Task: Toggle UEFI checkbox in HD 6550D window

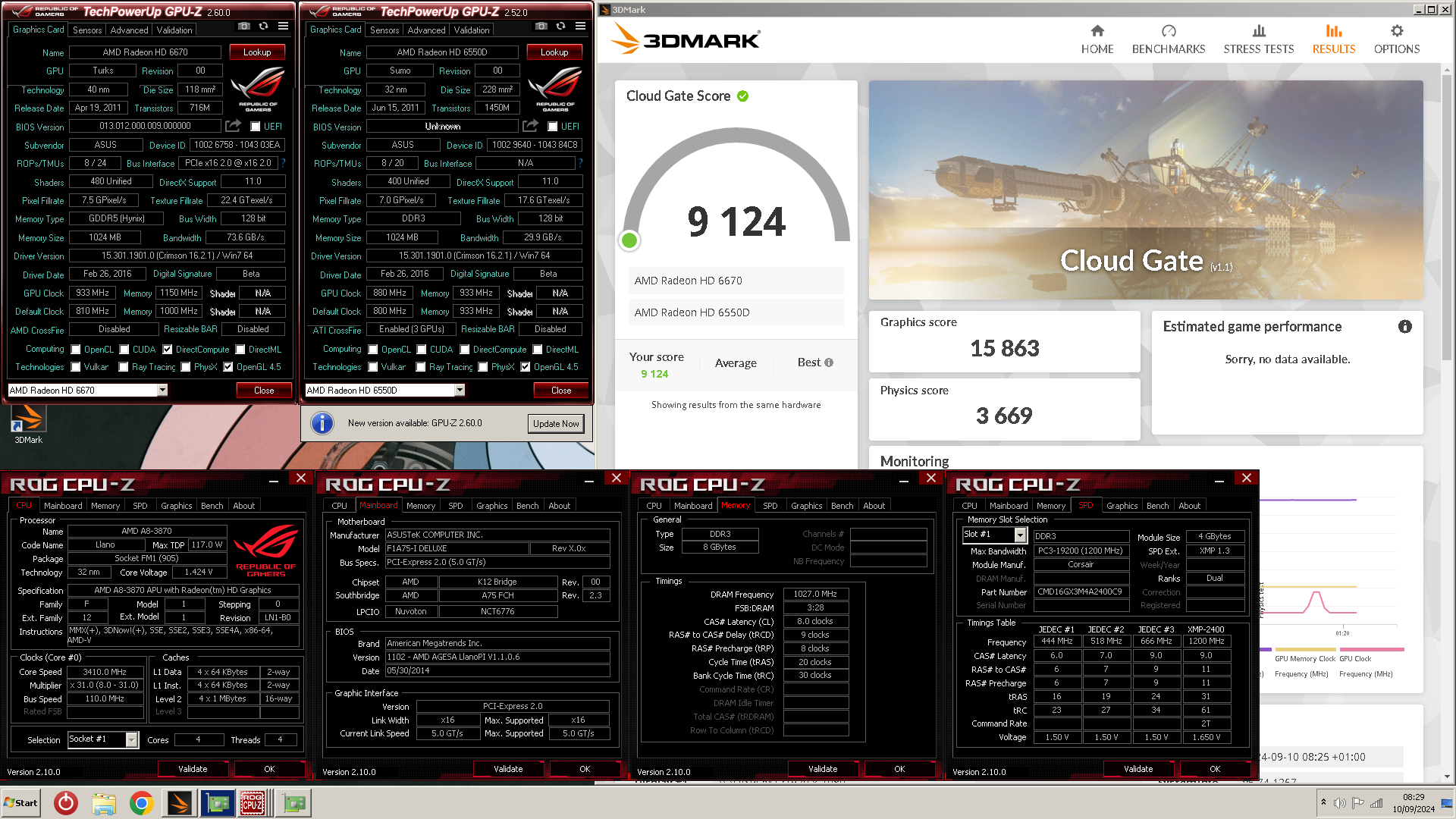Action: [x=553, y=127]
